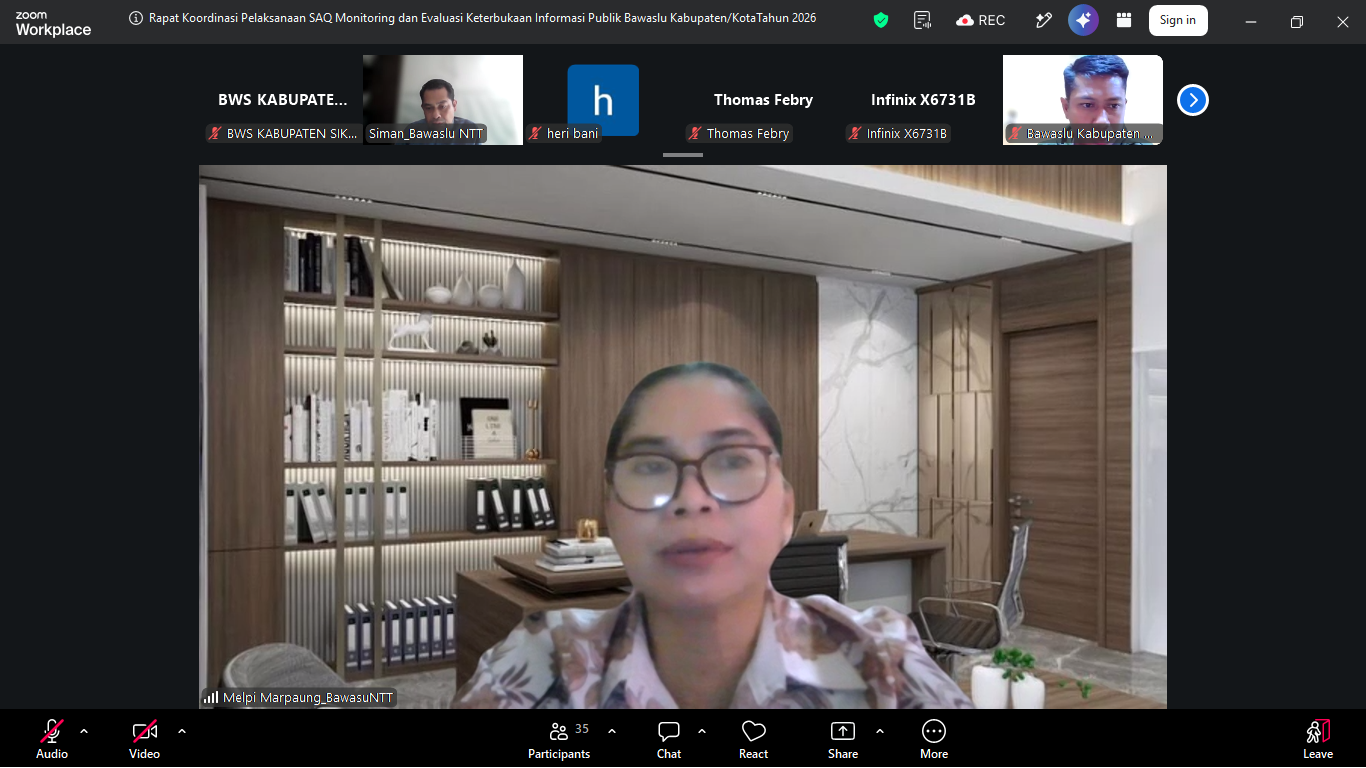Leave the meeting with the Leave button
Image resolution: width=1366 pixels, height=768 pixels.
pyautogui.click(x=1318, y=739)
